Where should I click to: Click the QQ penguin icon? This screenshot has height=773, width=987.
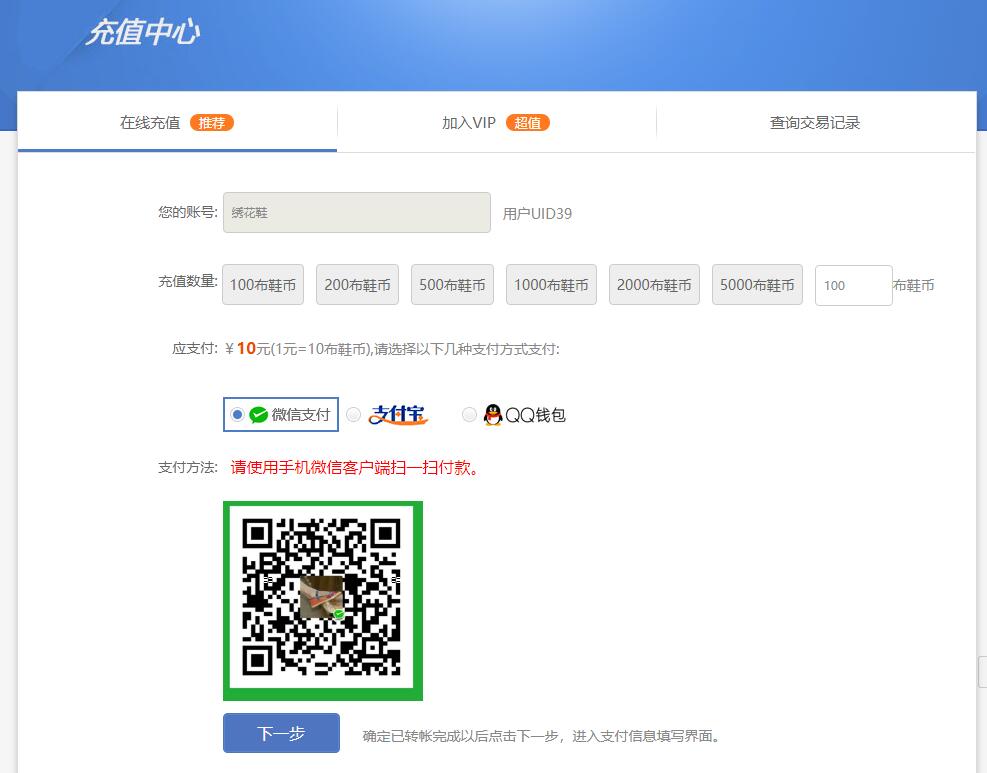coord(493,414)
